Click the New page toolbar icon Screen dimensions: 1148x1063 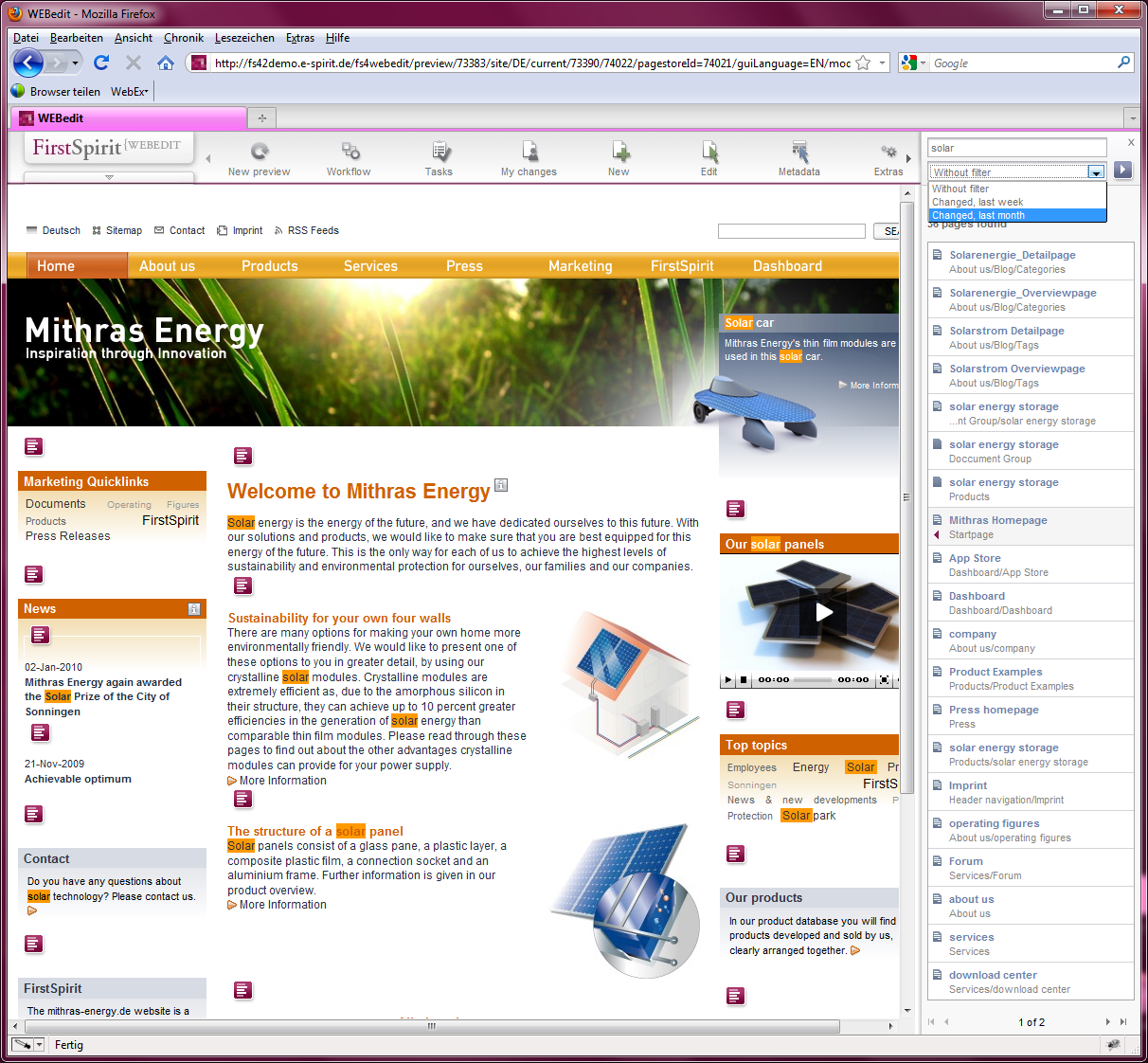(619, 158)
